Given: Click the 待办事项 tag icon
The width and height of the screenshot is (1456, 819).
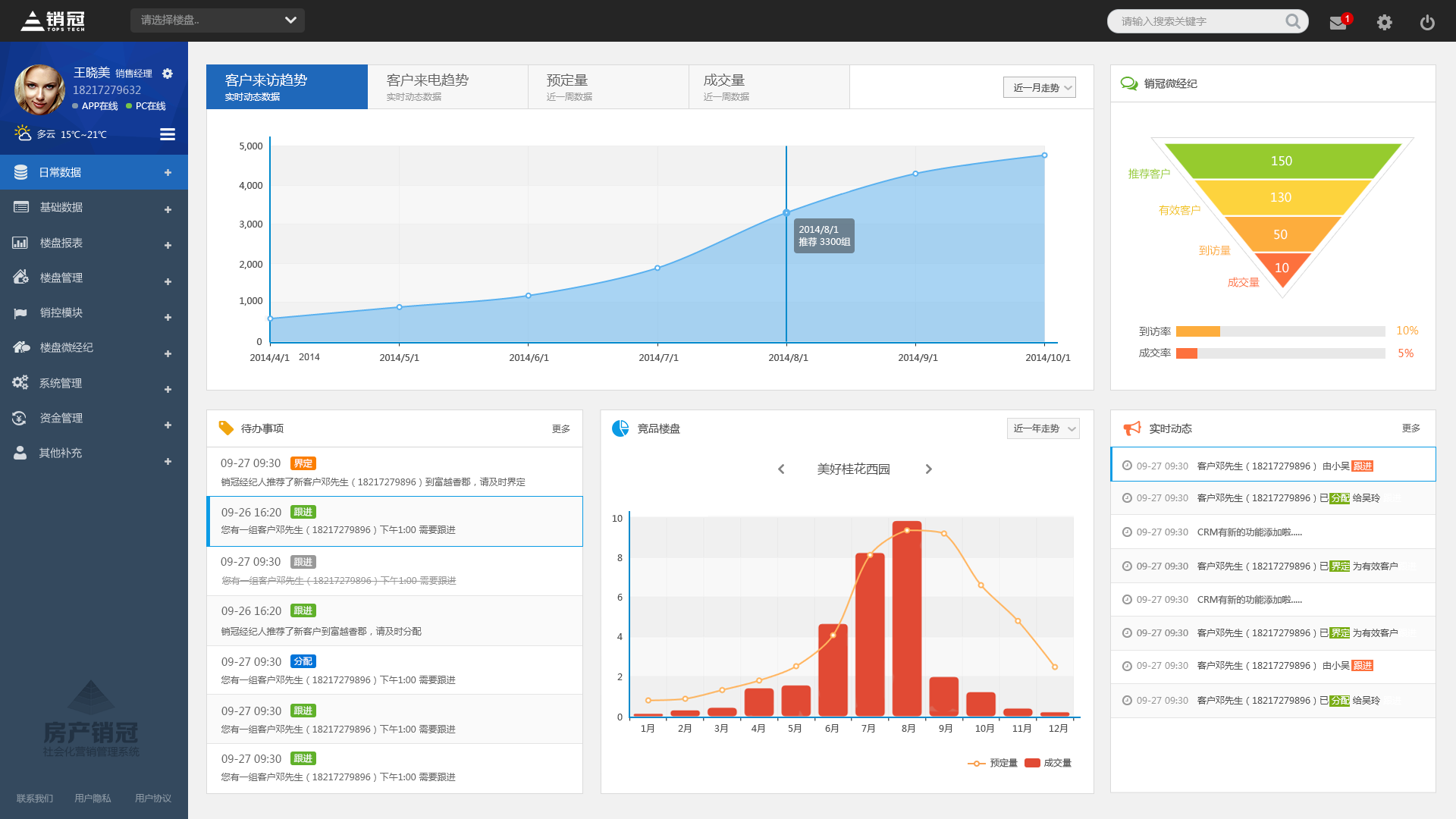Looking at the screenshot, I should point(226,428).
